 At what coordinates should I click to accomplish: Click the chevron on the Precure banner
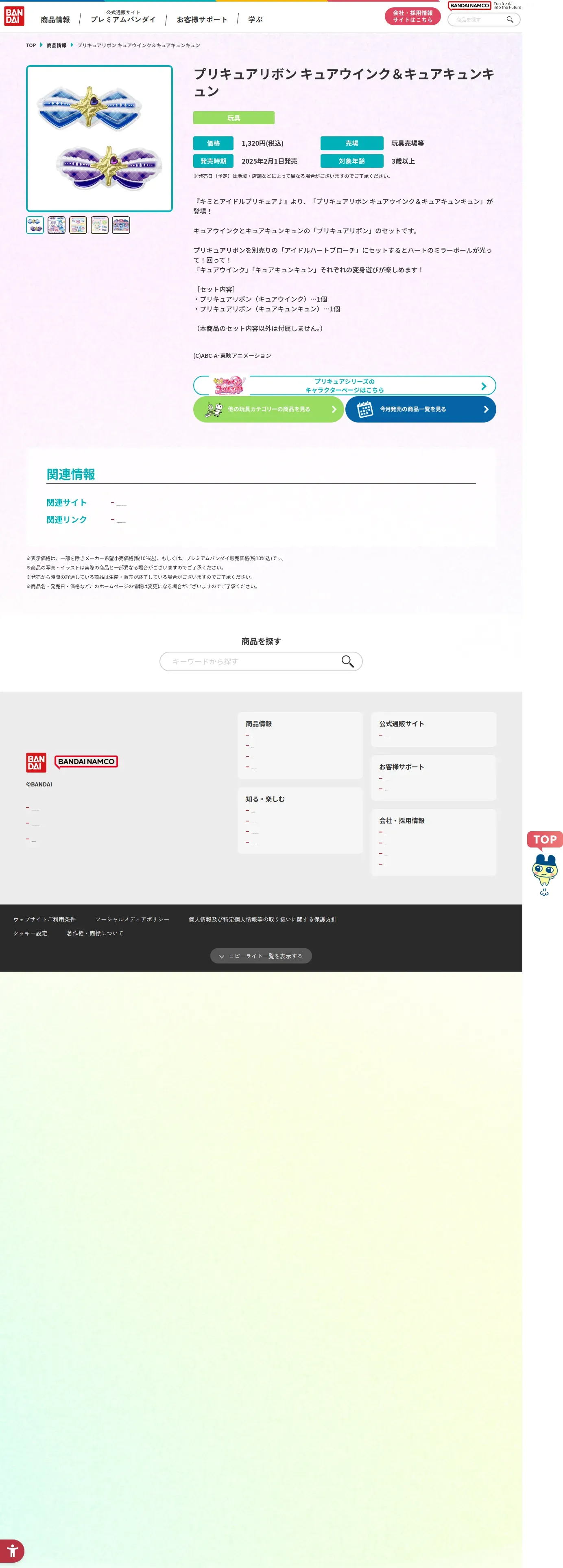(x=484, y=387)
